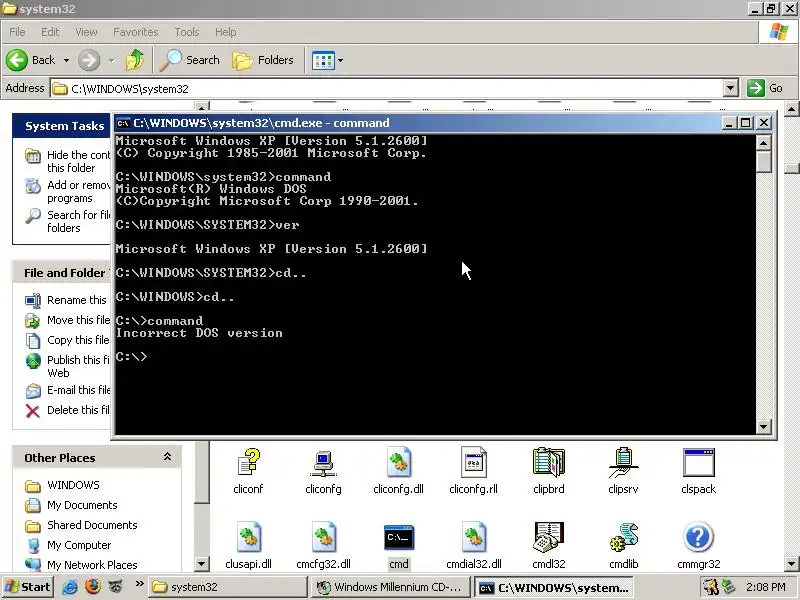Switch to system32 taskbar button
This screenshot has width=800, height=600.
(228, 587)
